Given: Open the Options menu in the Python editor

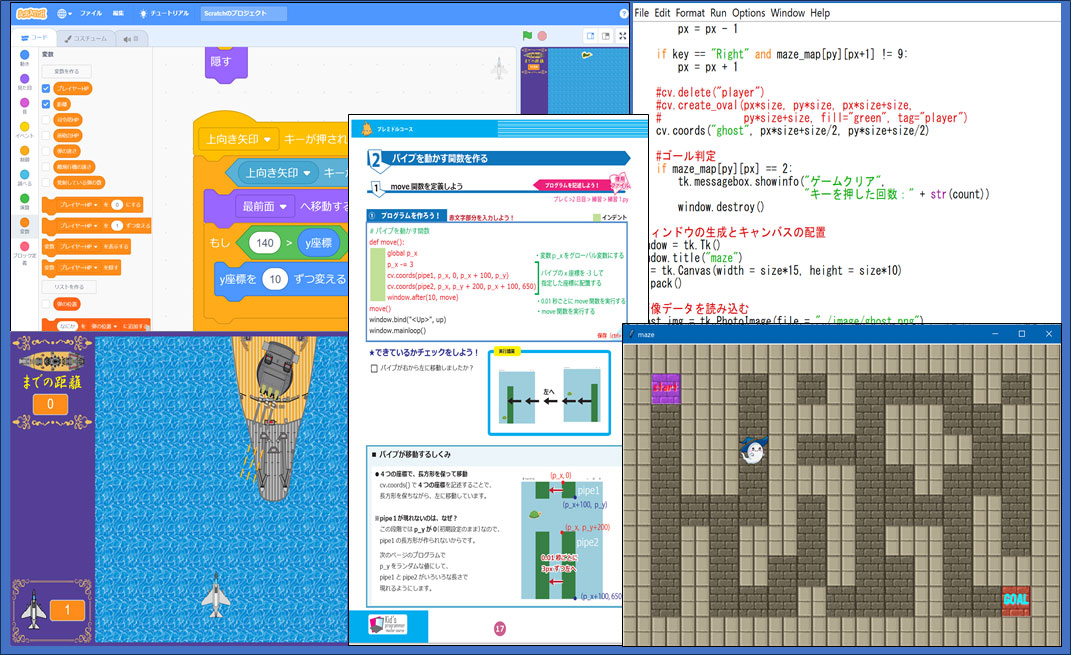Looking at the screenshot, I should [x=749, y=13].
